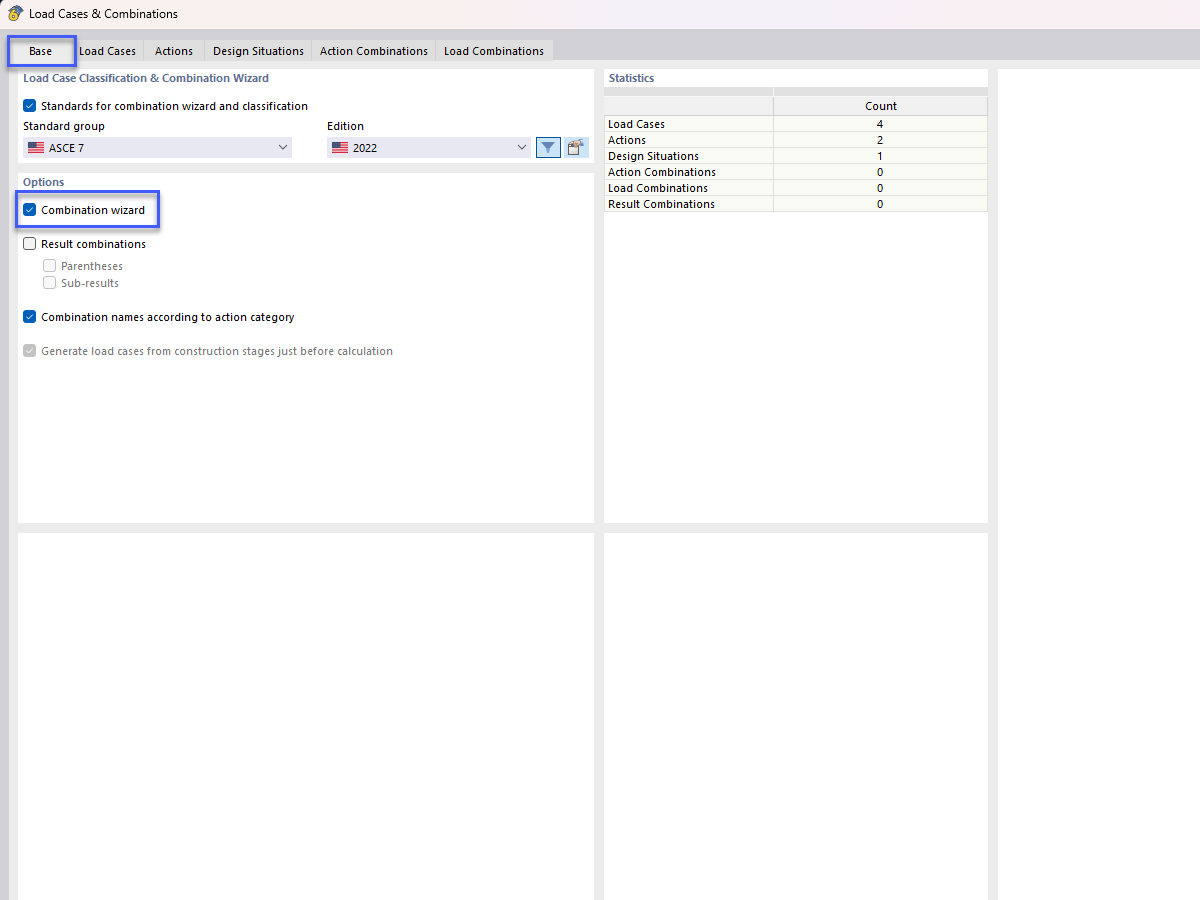This screenshot has width=1200, height=900.
Task: Disable the Combination wizard checkbox
Action: pos(29,210)
